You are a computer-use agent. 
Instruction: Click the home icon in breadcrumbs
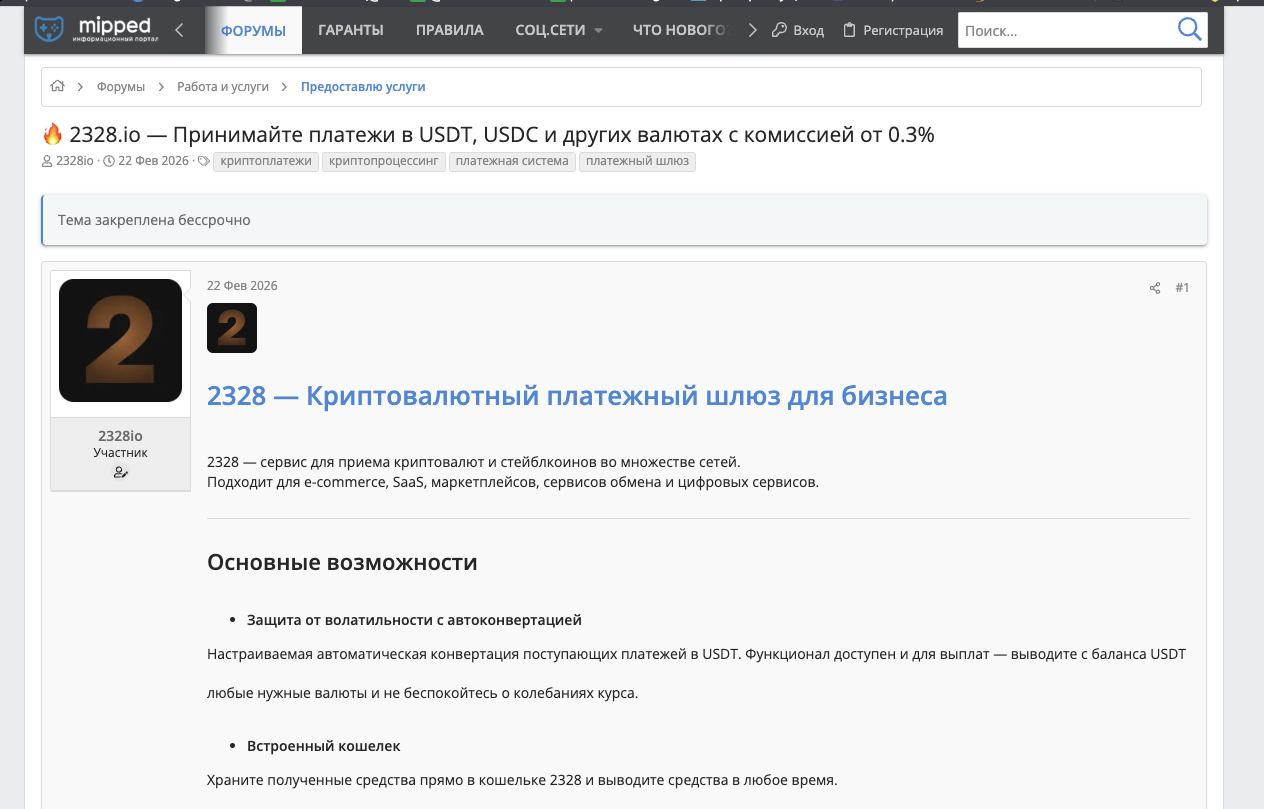coord(57,87)
